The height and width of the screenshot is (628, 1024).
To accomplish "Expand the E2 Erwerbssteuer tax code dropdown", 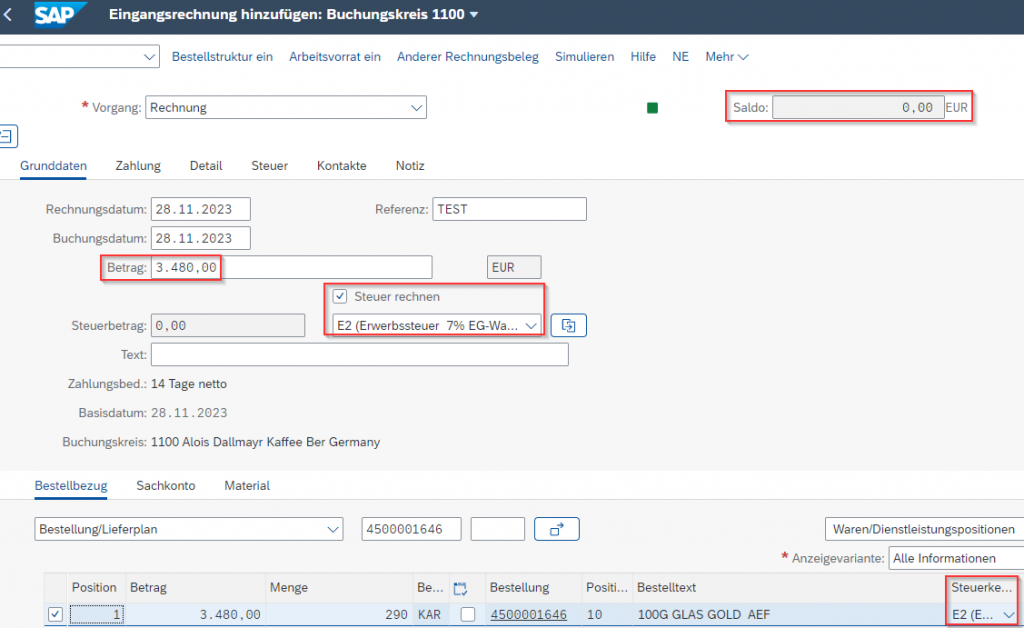I will click(531, 325).
